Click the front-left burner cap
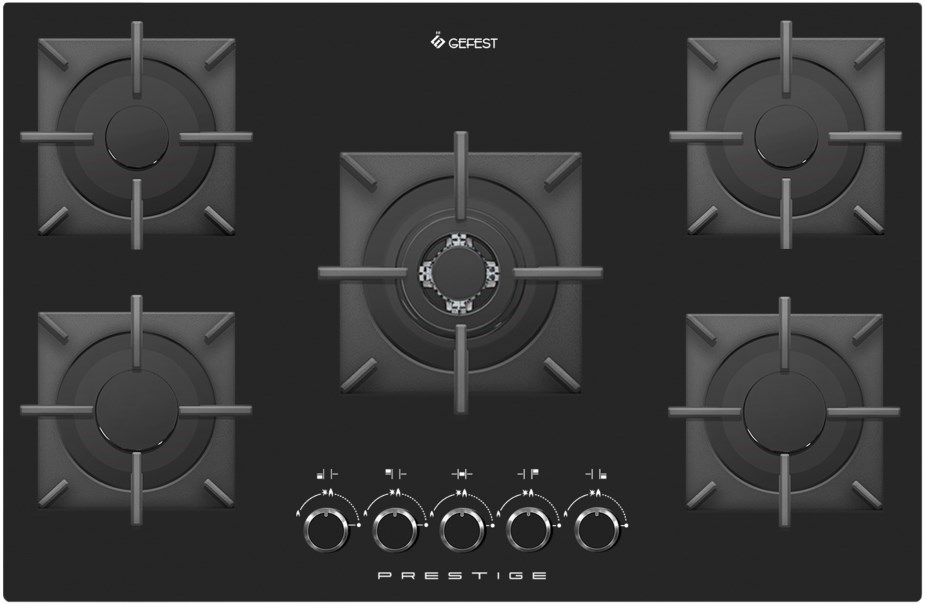 tap(137, 411)
